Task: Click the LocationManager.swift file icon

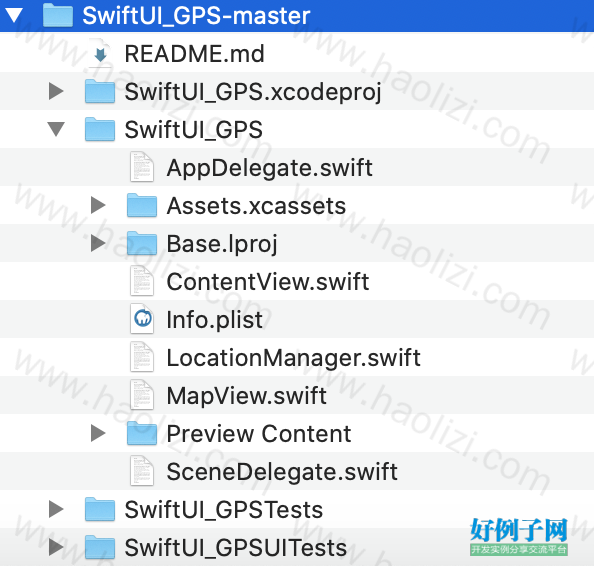Action: [142, 357]
